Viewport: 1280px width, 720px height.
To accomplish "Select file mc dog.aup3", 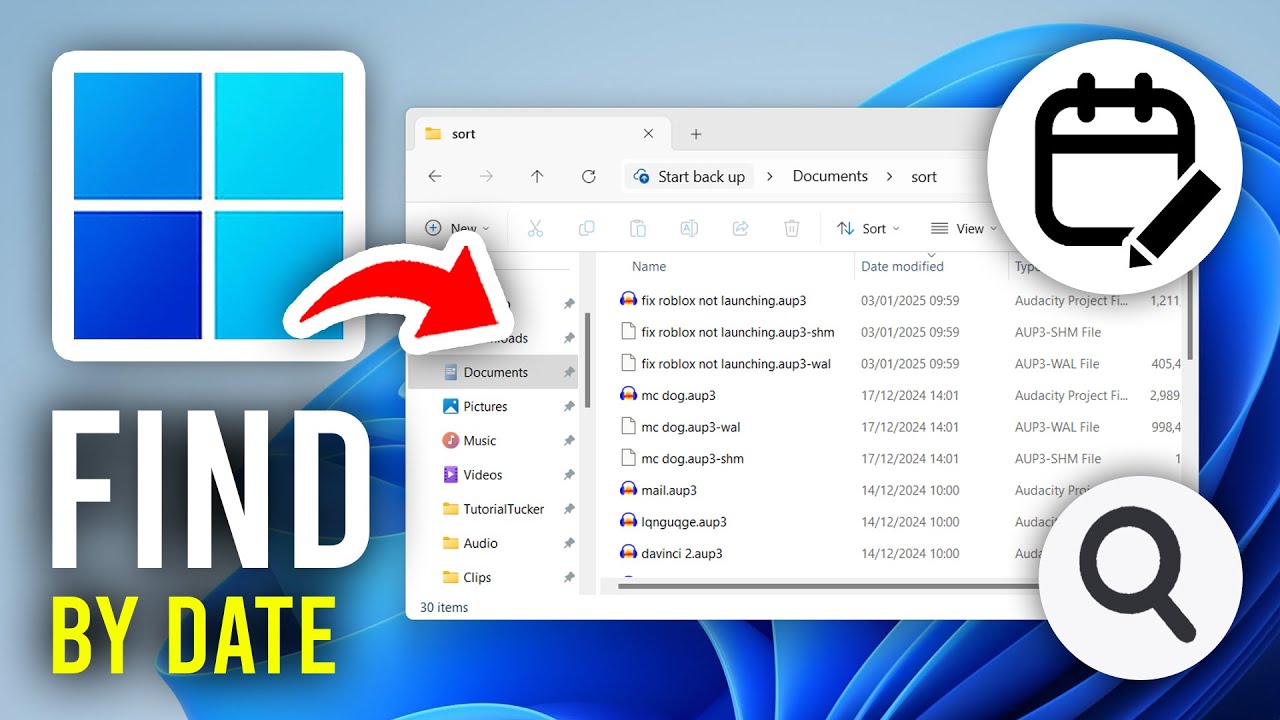I will coord(678,395).
